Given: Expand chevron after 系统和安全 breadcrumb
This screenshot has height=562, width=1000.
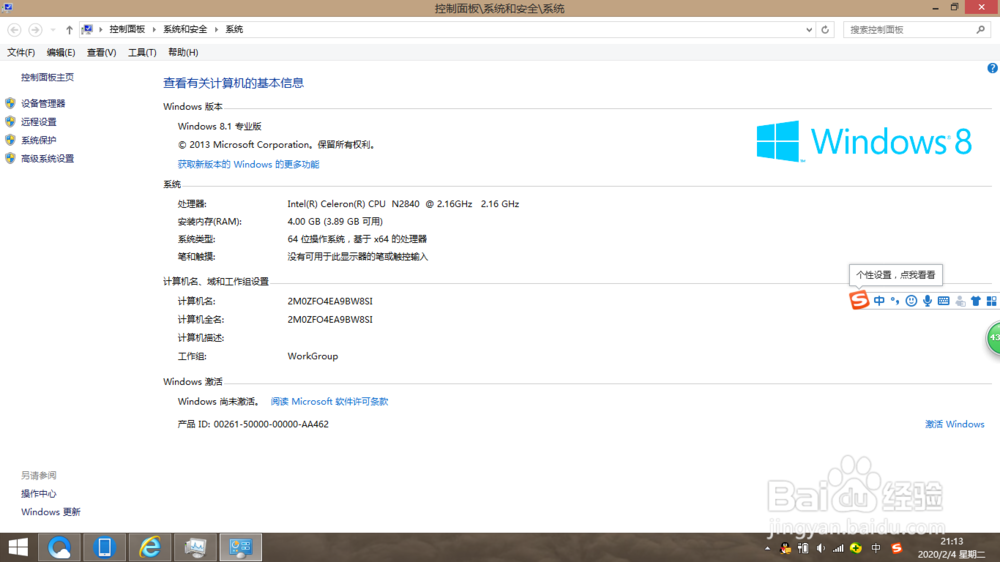Looking at the screenshot, I should pos(216,29).
